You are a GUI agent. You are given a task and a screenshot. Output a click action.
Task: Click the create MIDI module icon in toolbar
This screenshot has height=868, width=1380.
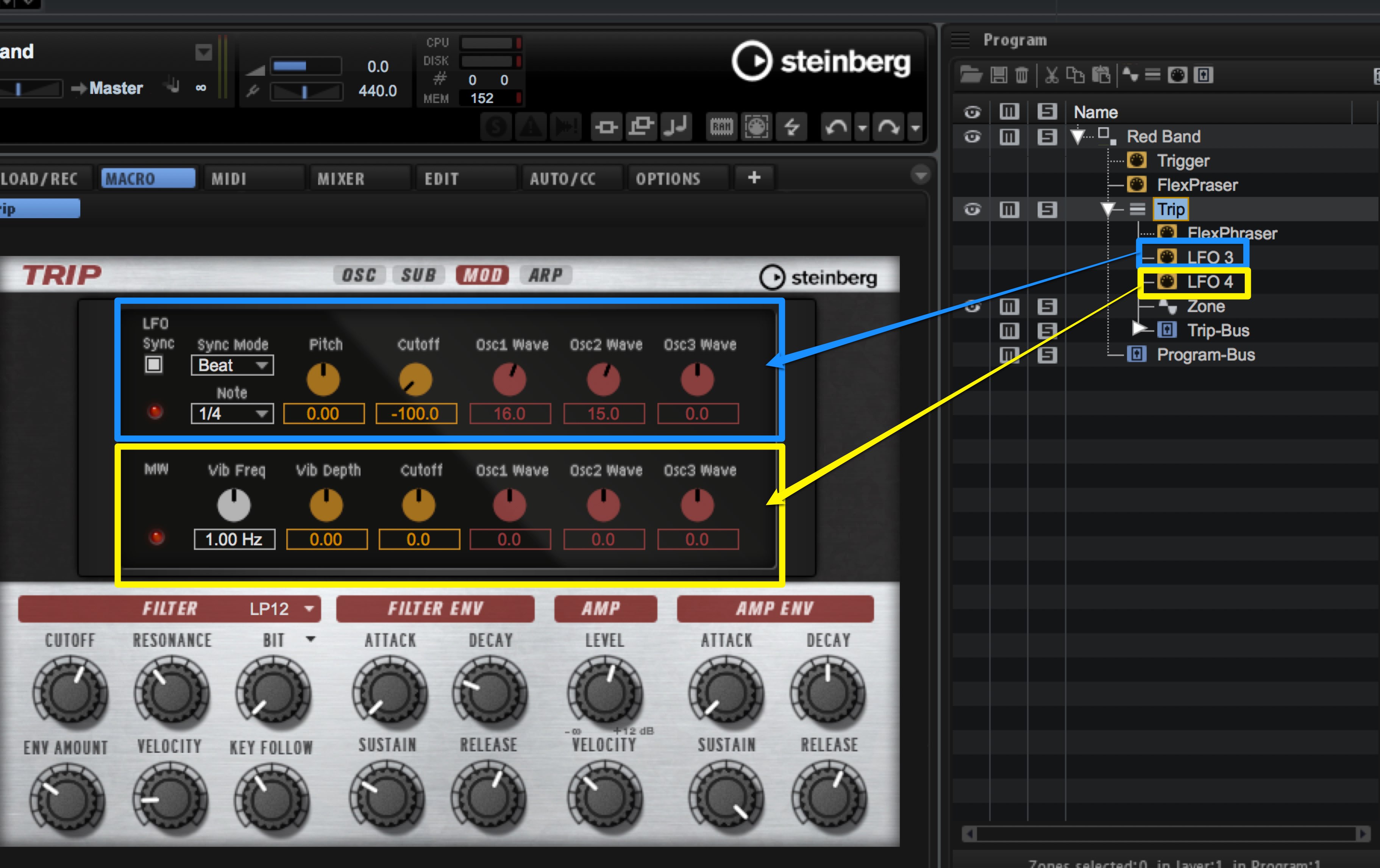pyautogui.click(x=1177, y=75)
